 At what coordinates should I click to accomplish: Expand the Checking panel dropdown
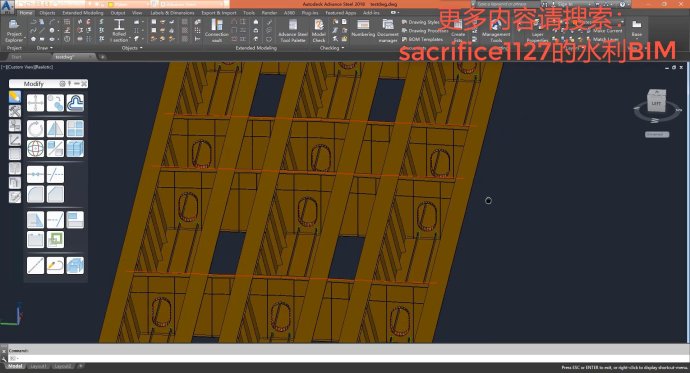point(332,48)
